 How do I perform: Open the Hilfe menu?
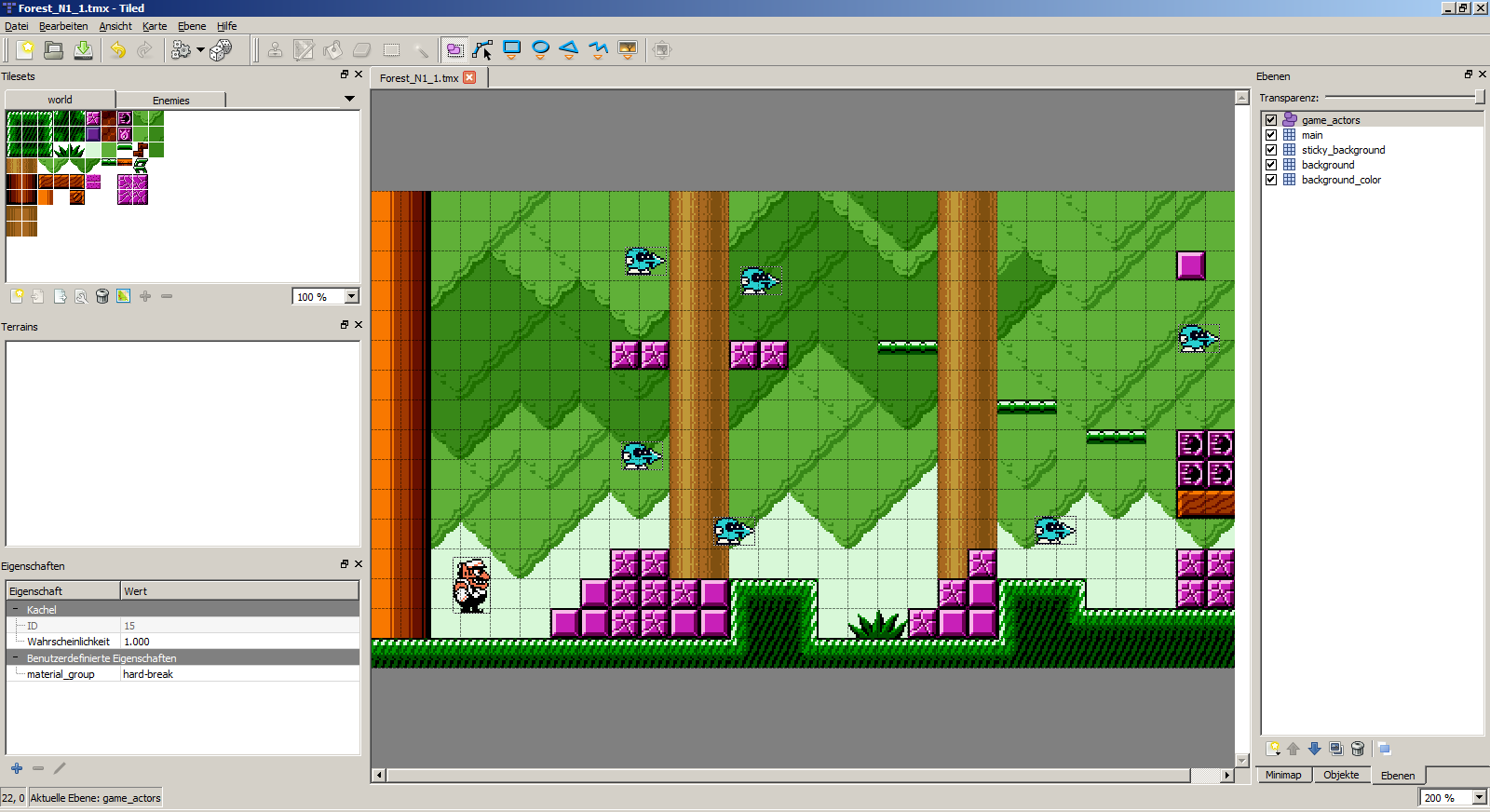pyautogui.click(x=227, y=26)
